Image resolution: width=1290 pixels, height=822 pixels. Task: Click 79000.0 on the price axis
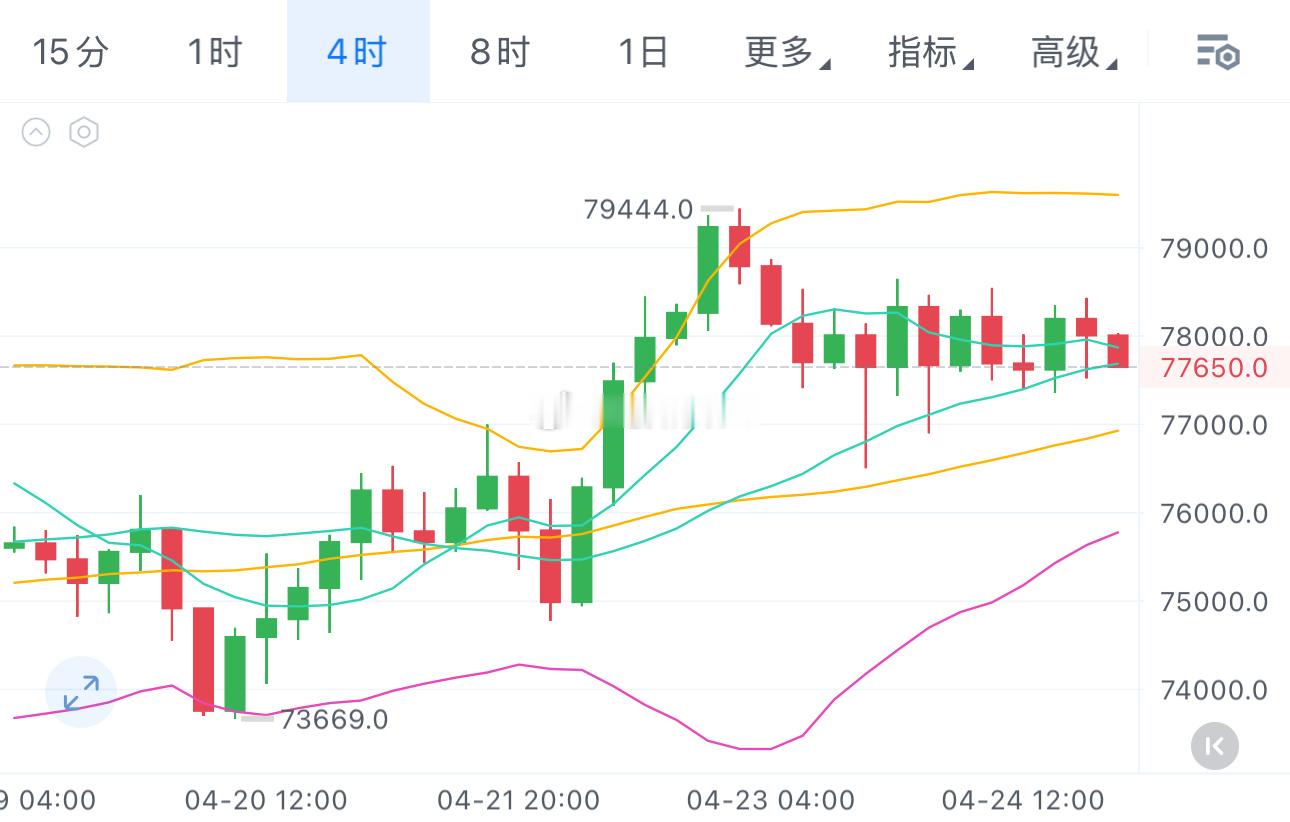(1213, 249)
